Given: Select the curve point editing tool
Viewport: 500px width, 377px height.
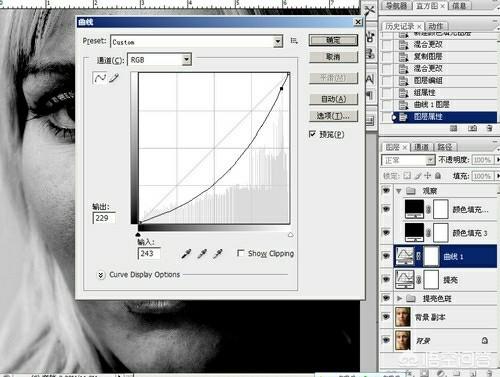Looking at the screenshot, I should (x=100, y=78).
